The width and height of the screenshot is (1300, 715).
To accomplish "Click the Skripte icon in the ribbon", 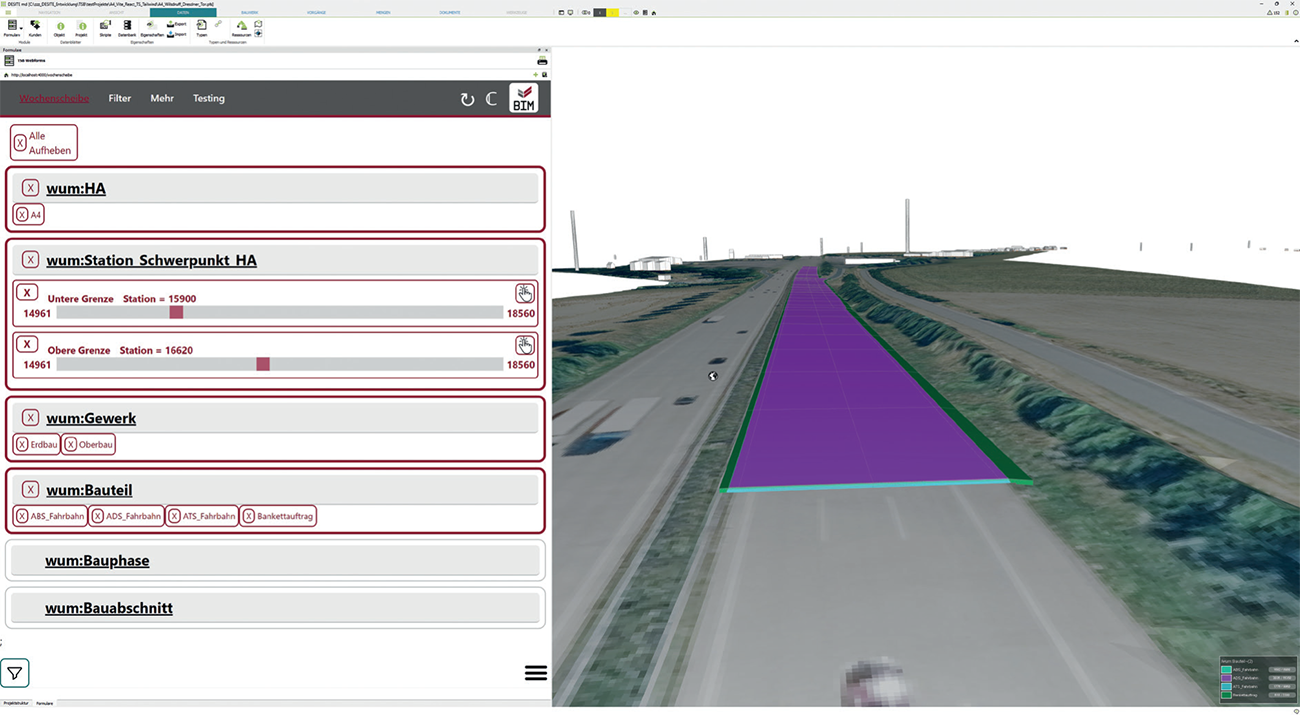I will pos(105,28).
